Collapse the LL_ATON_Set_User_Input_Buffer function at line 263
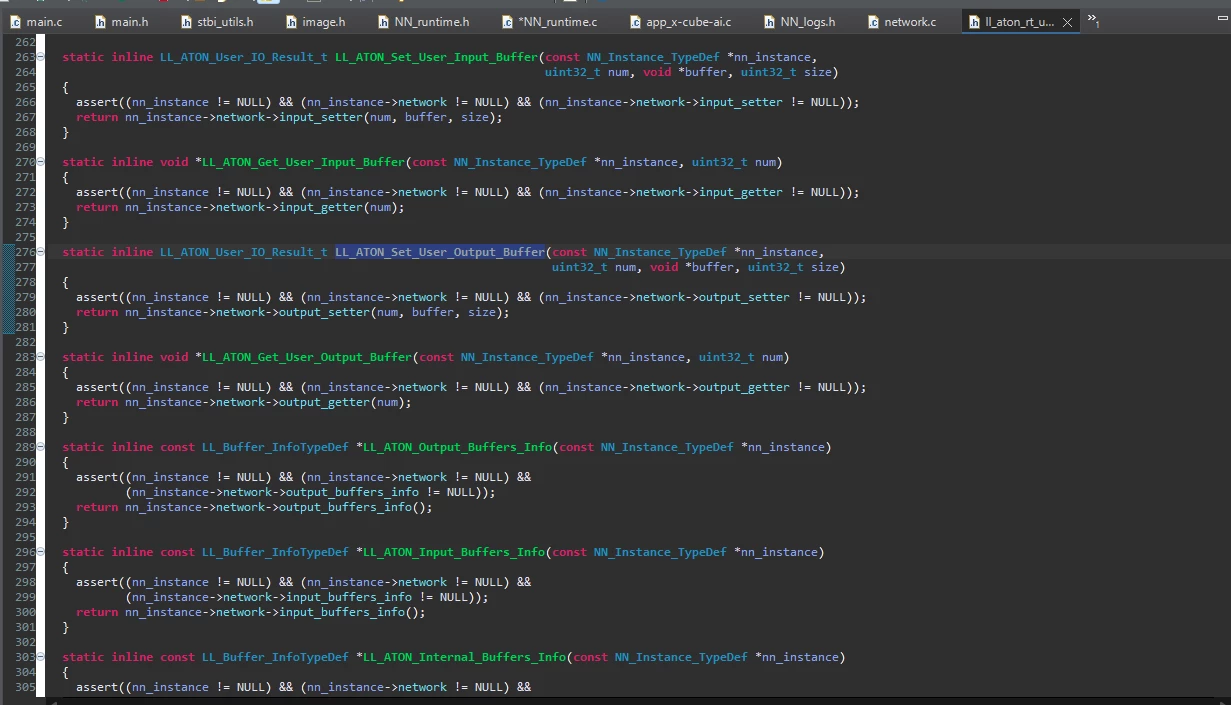 [41, 58]
